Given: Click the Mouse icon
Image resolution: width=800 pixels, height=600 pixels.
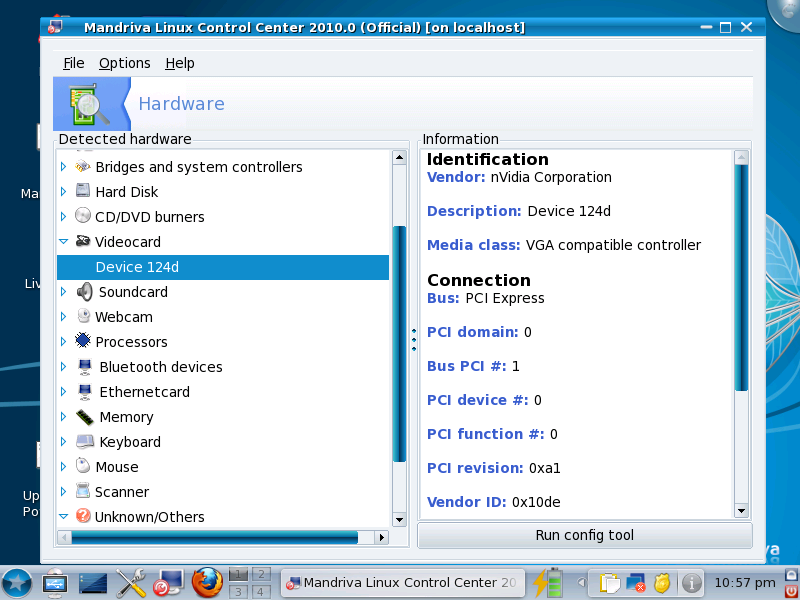Looking at the screenshot, I should tap(83, 465).
